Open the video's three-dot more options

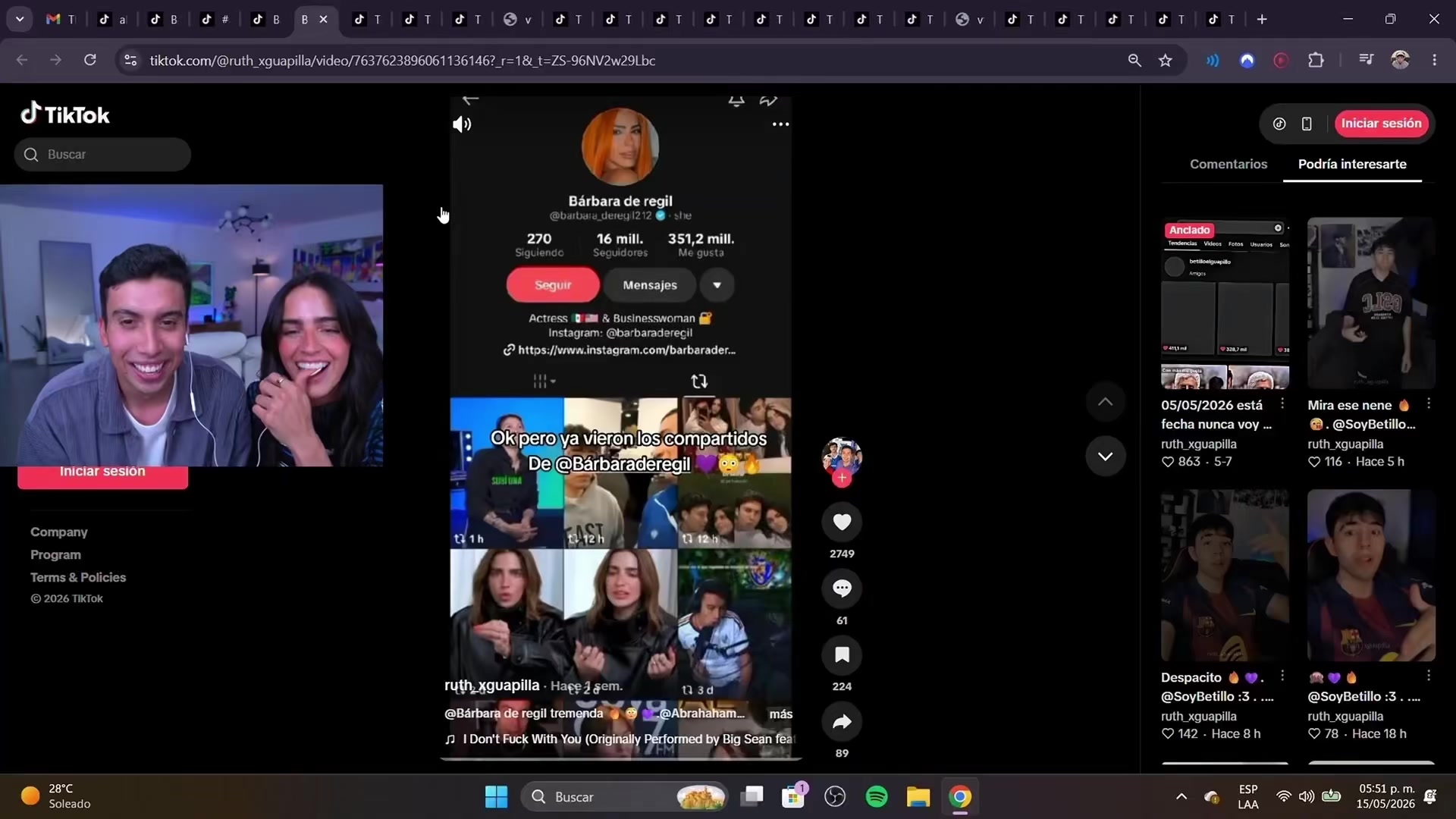tap(780, 124)
